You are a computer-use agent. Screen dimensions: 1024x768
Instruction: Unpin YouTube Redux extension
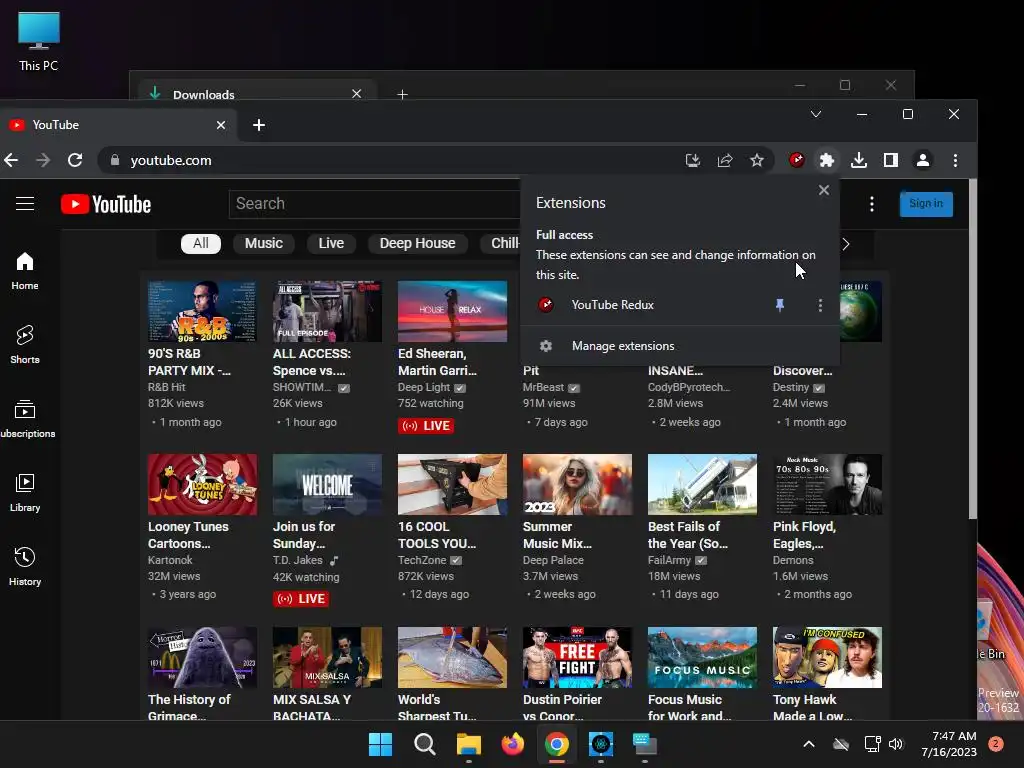coord(780,305)
